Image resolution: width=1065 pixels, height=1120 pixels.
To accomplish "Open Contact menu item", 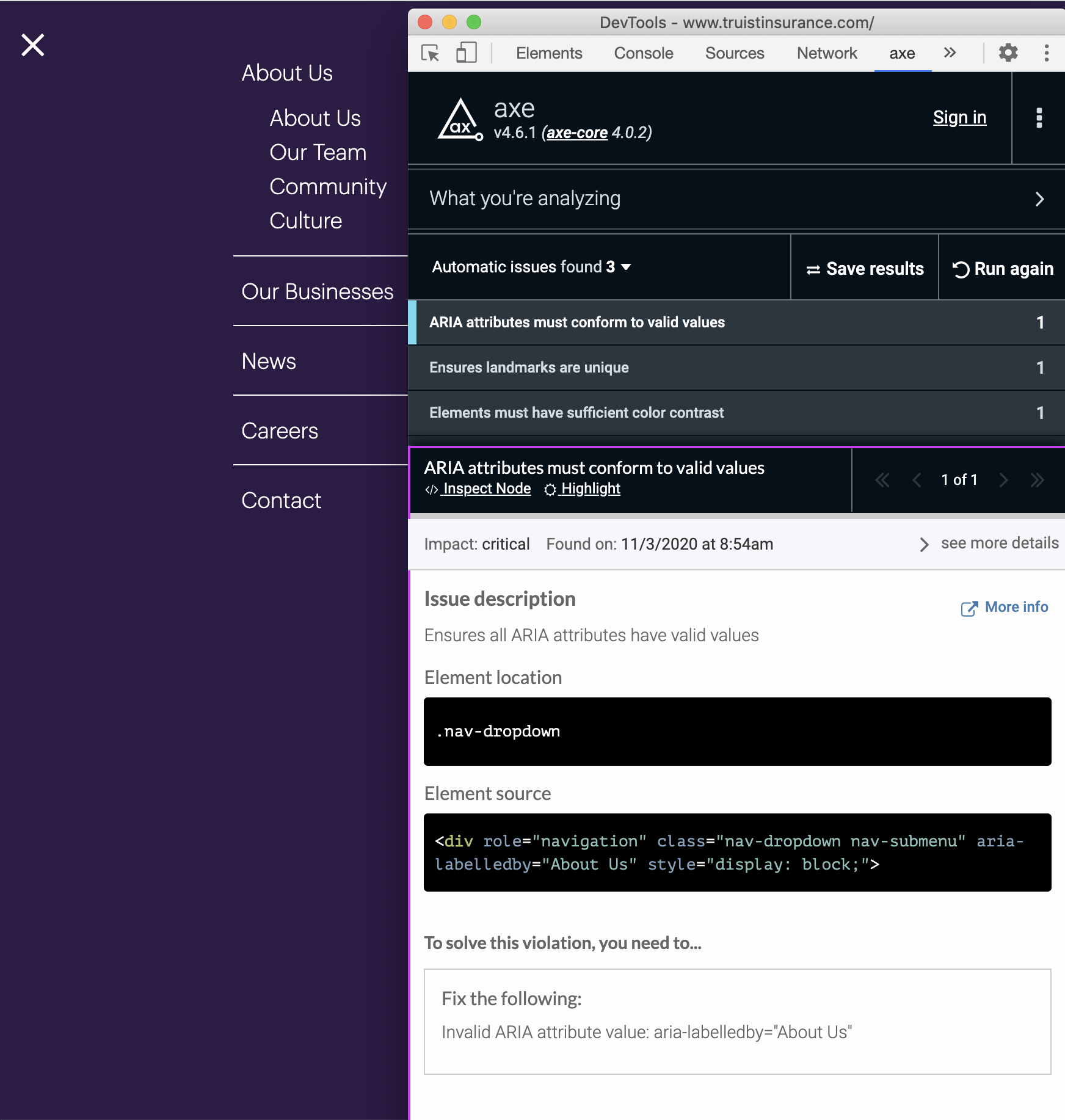I will click(281, 501).
